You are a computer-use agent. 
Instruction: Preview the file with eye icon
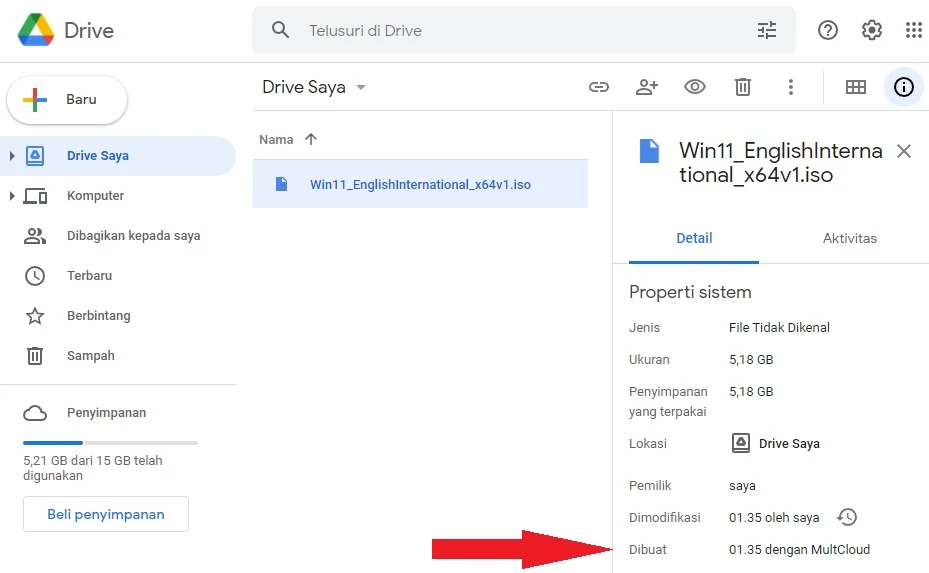point(694,87)
